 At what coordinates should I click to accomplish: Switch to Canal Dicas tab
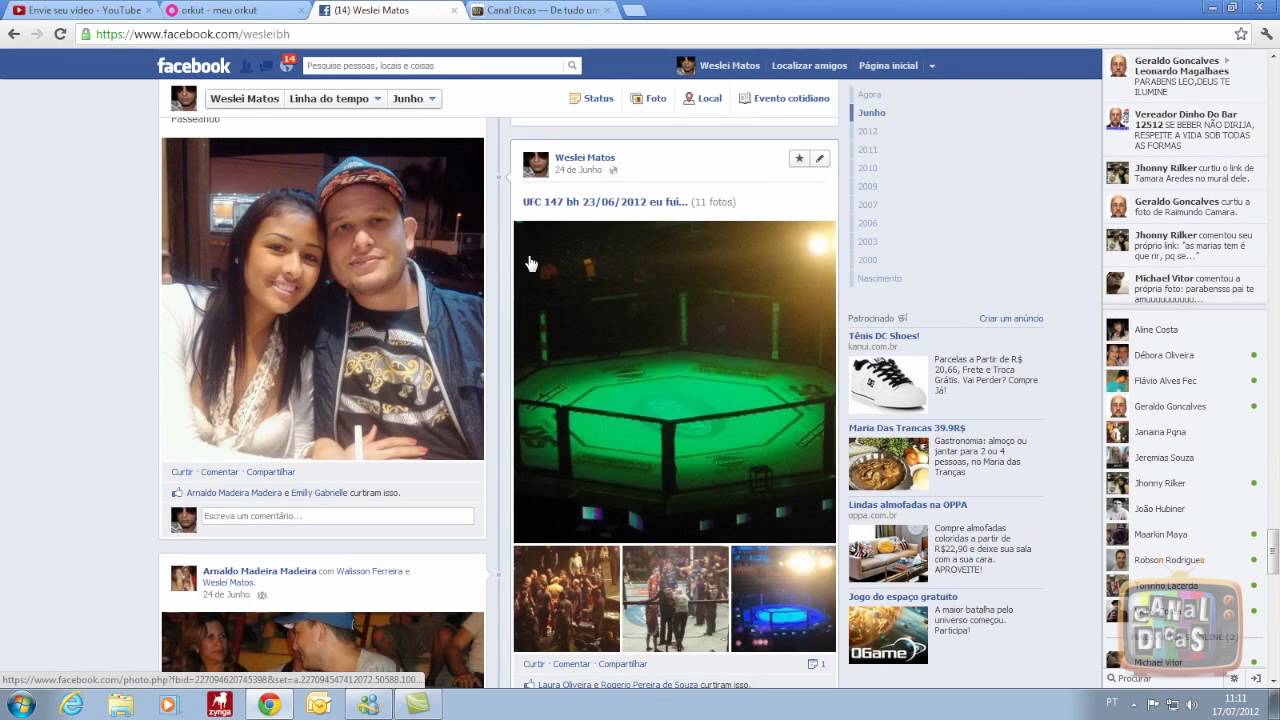[542, 11]
